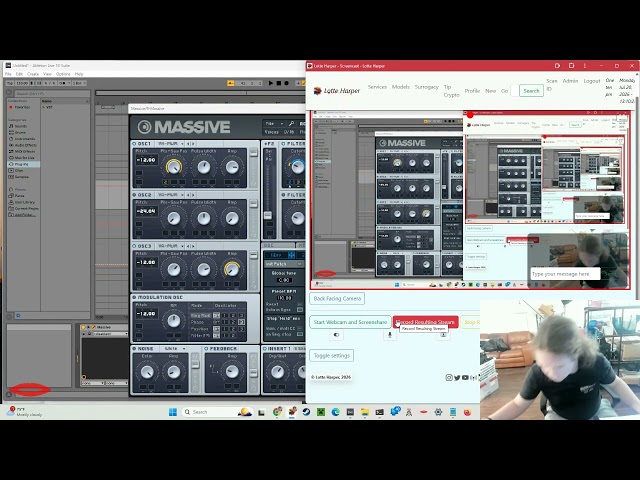Click the YouTube icon in page footer
640x480 pixels.
click(465, 378)
